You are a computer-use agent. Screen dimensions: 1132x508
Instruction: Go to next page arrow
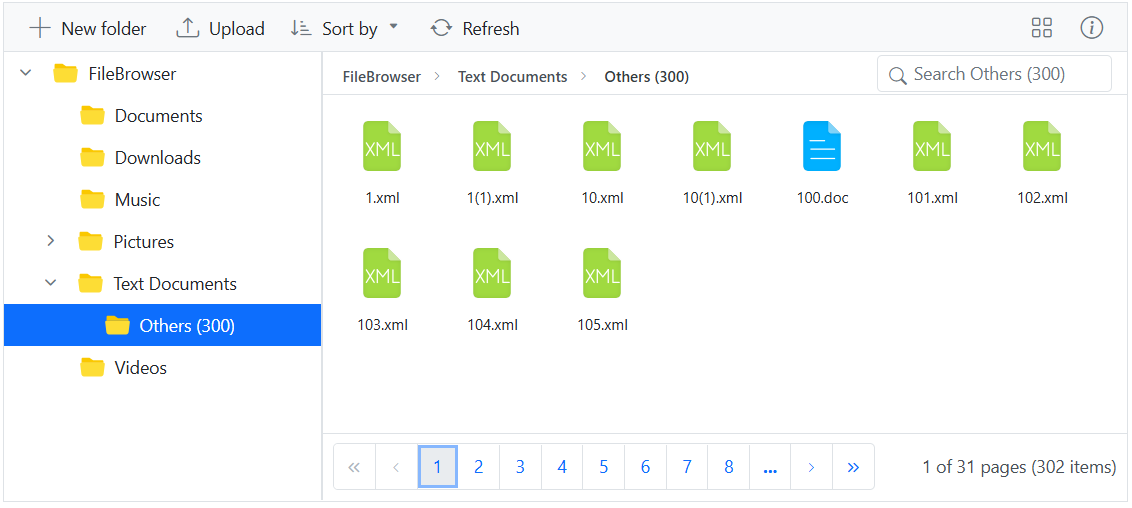point(811,467)
